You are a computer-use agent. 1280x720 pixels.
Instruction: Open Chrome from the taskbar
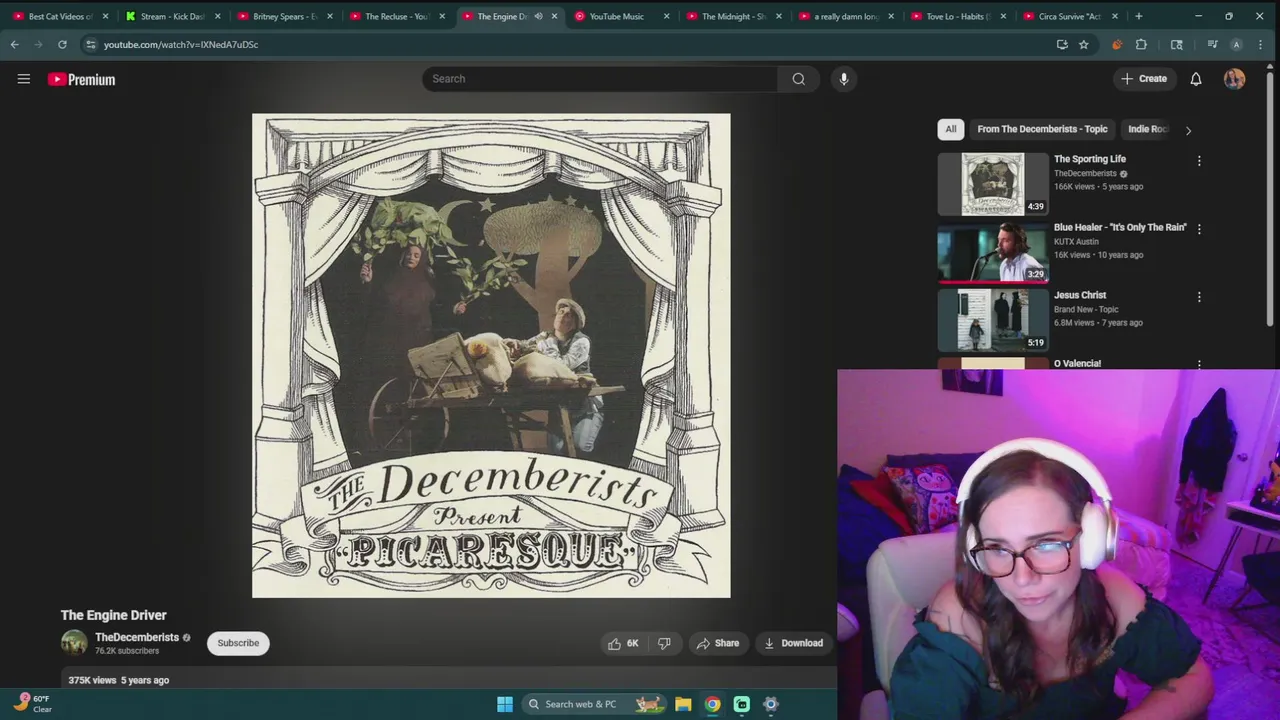pyautogui.click(x=712, y=704)
